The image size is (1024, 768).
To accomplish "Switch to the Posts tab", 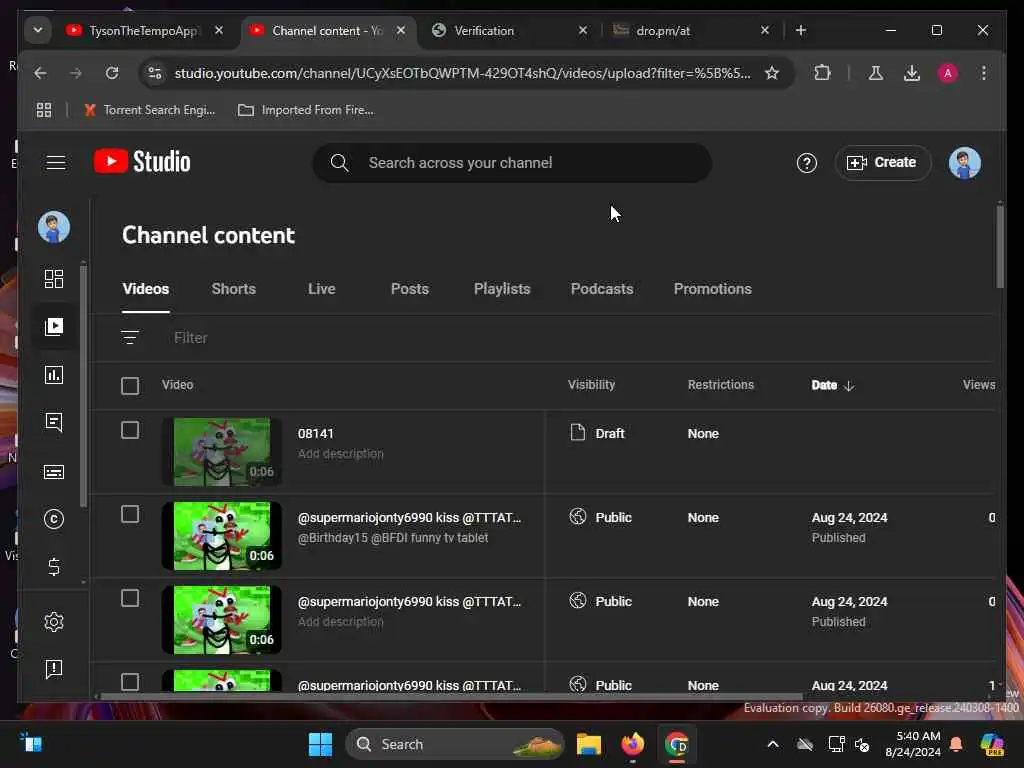I will pos(409,289).
